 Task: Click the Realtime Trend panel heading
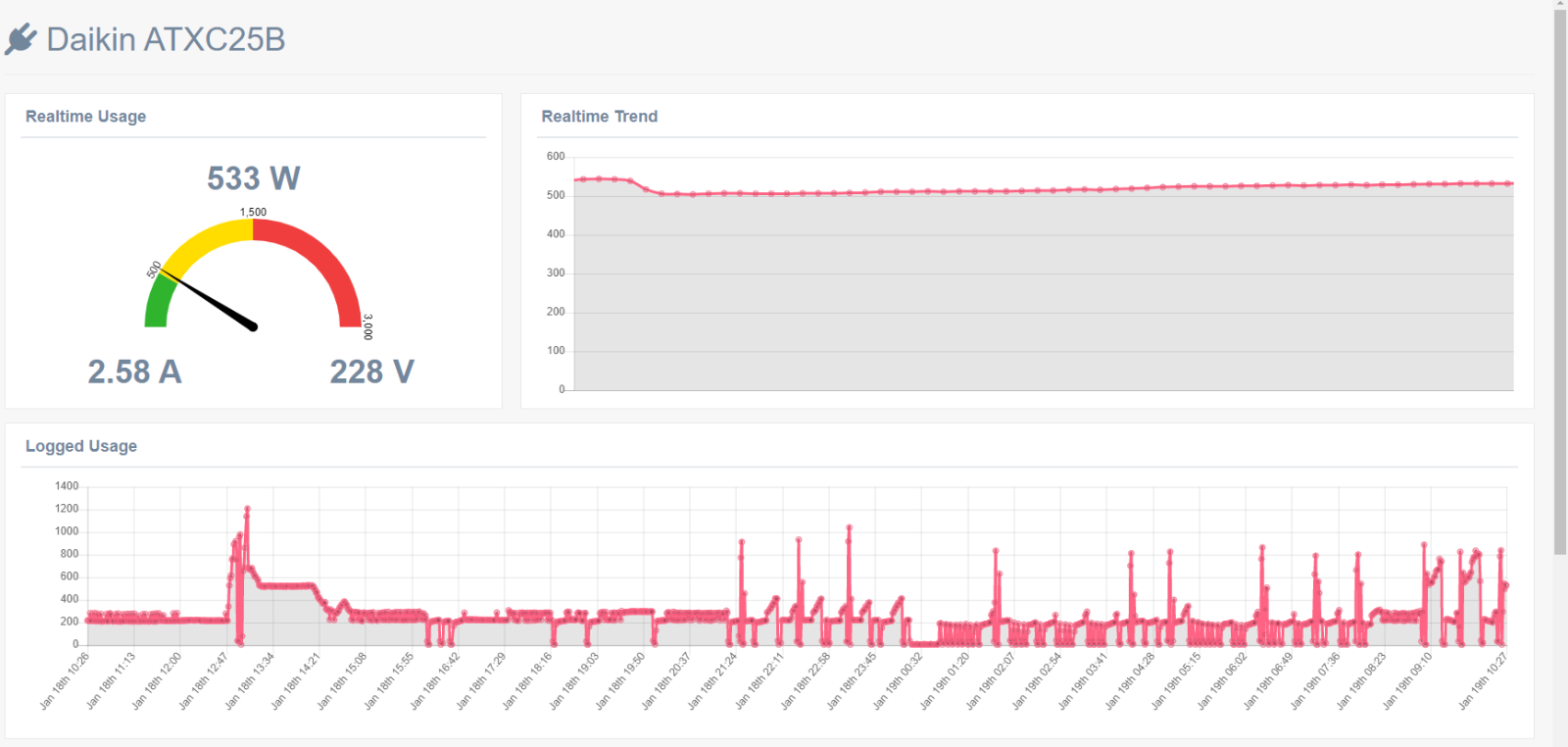click(x=599, y=116)
